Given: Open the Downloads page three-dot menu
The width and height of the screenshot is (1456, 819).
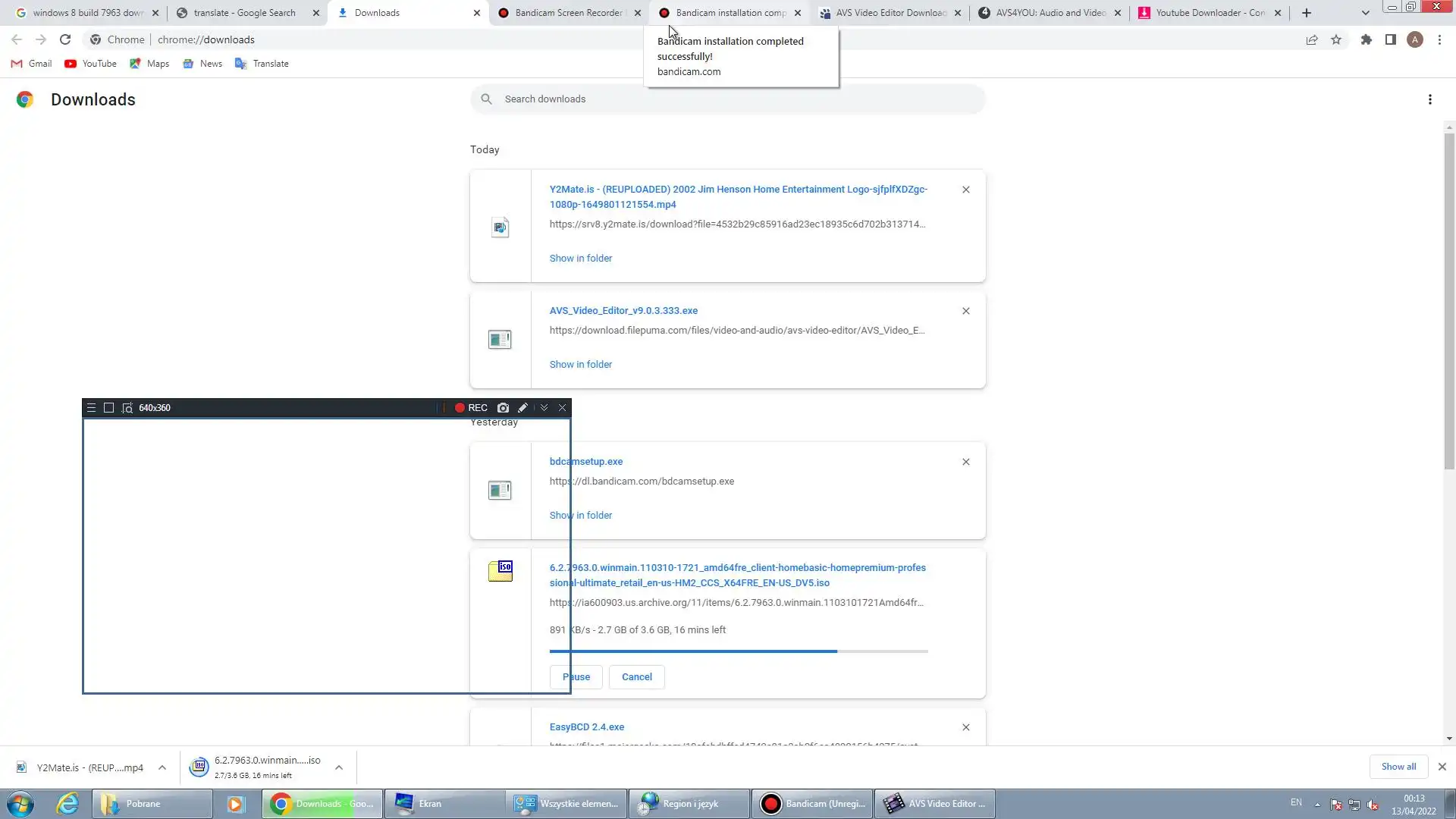Looking at the screenshot, I should [x=1429, y=99].
